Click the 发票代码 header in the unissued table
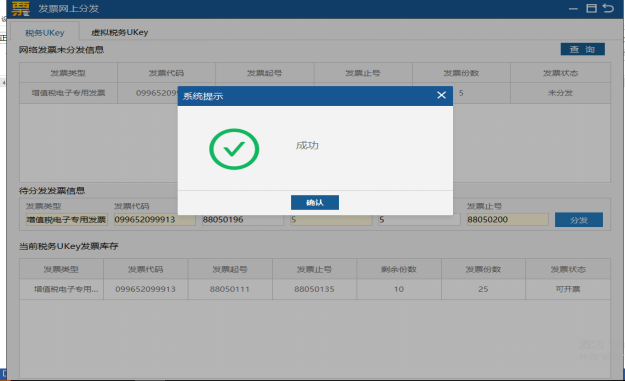 [x=166, y=73]
